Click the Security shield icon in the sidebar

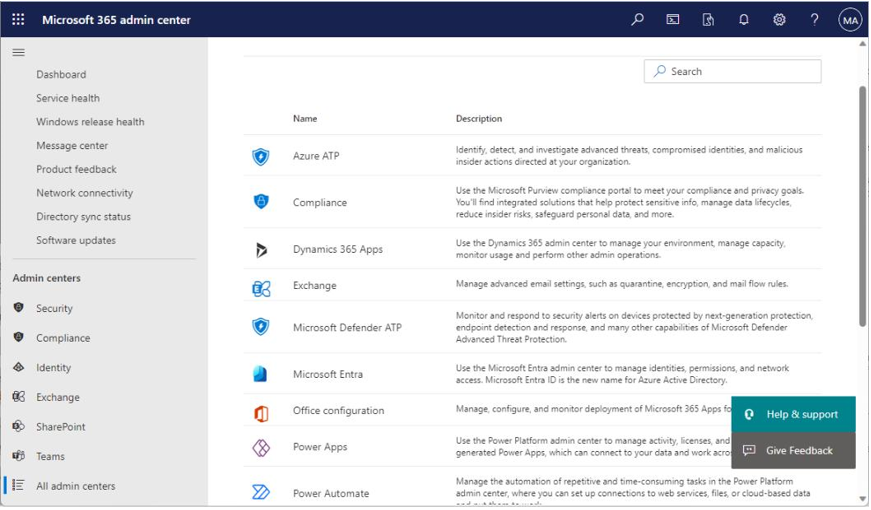(x=18, y=307)
